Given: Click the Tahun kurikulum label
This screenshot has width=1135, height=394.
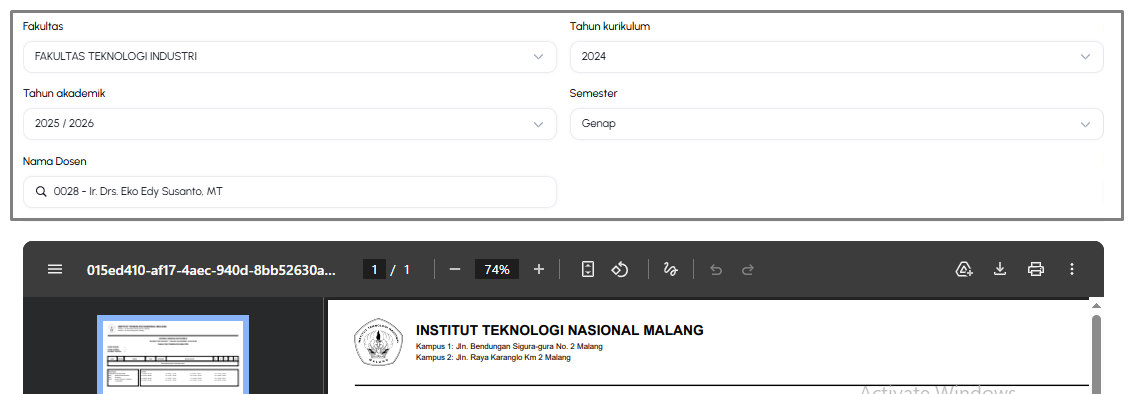Looking at the screenshot, I should pyautogui.click(x=609, y=26).
